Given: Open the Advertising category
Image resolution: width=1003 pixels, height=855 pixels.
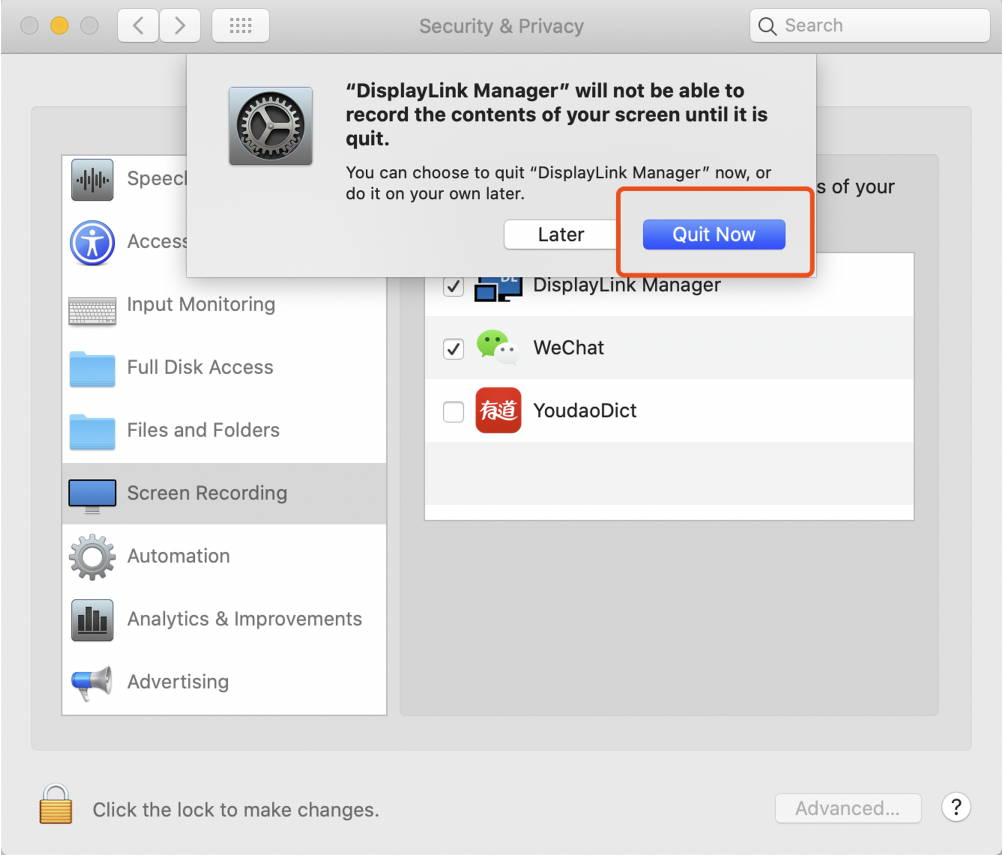Looking at the screenshot, I should pyautogui.click(x=224, y=682).
